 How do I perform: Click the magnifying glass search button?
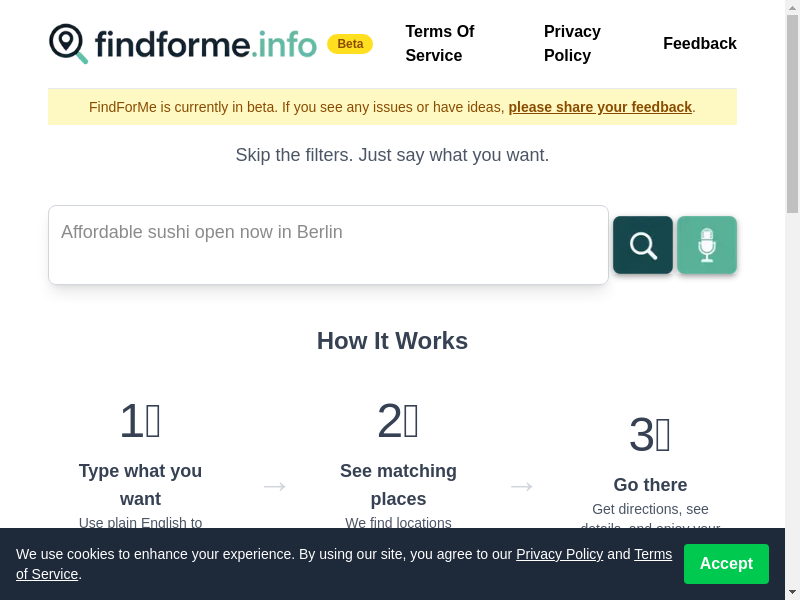pos(643,245)
